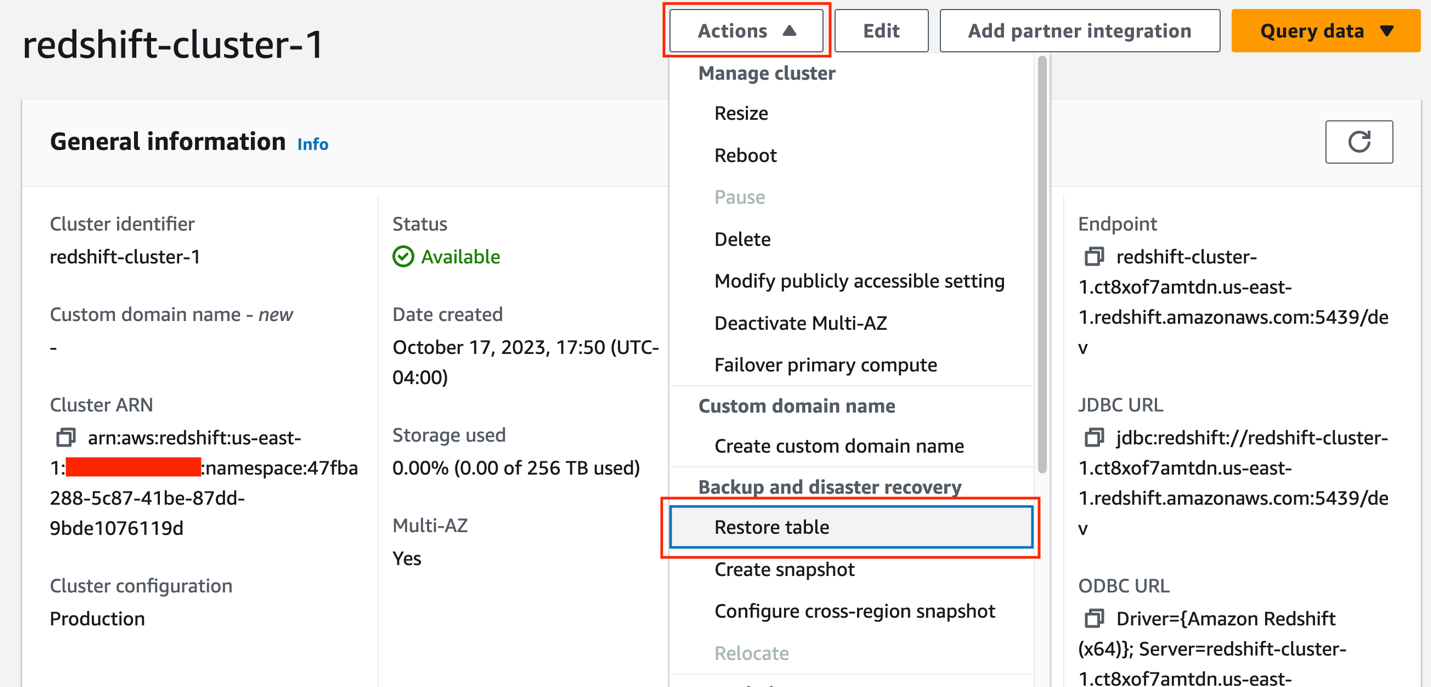Click the Cluster configuration value Production
1431x687 pixels.
(x=97, y=619)
